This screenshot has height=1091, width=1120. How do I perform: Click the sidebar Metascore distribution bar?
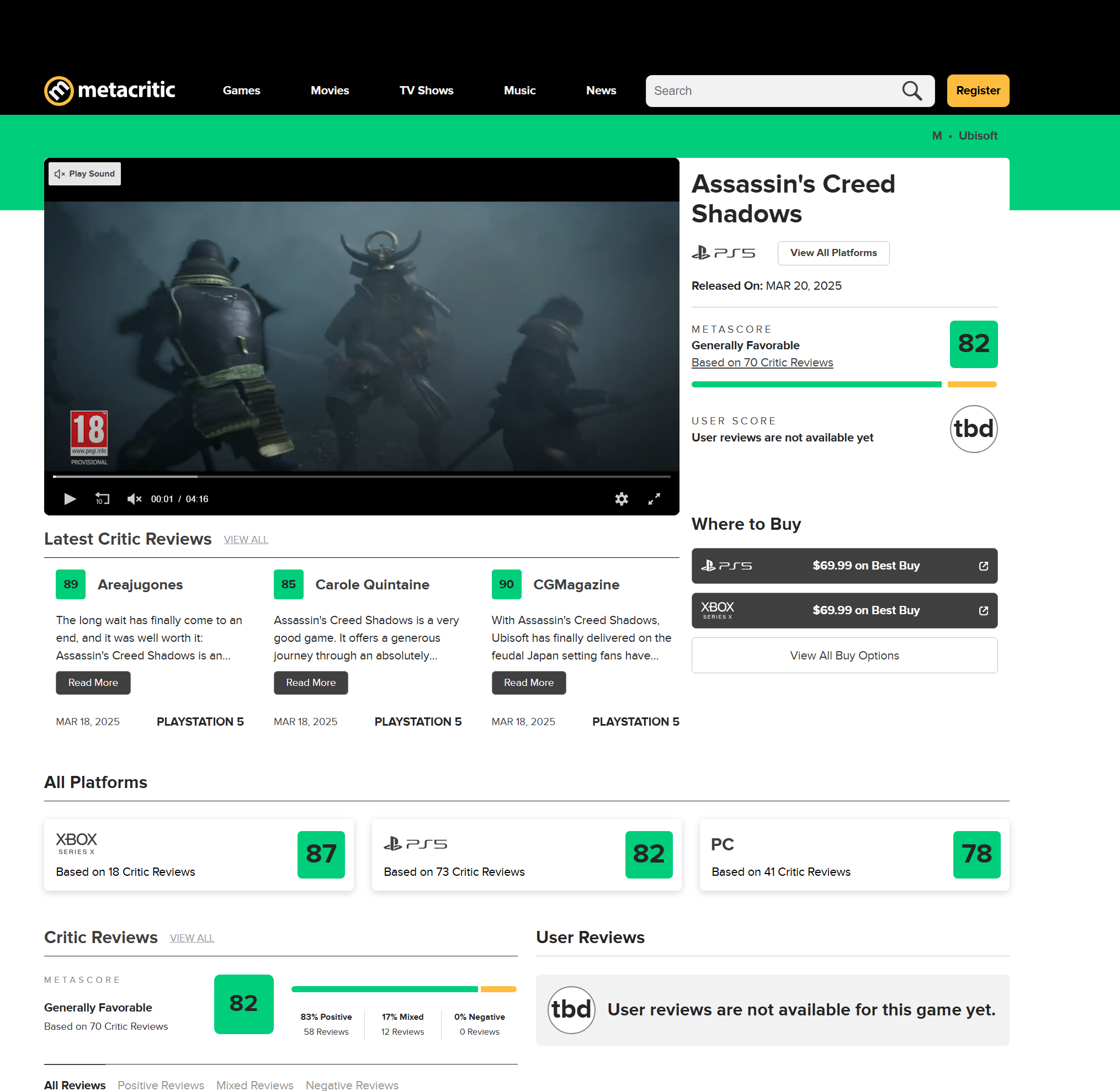(x=843, y=385)
